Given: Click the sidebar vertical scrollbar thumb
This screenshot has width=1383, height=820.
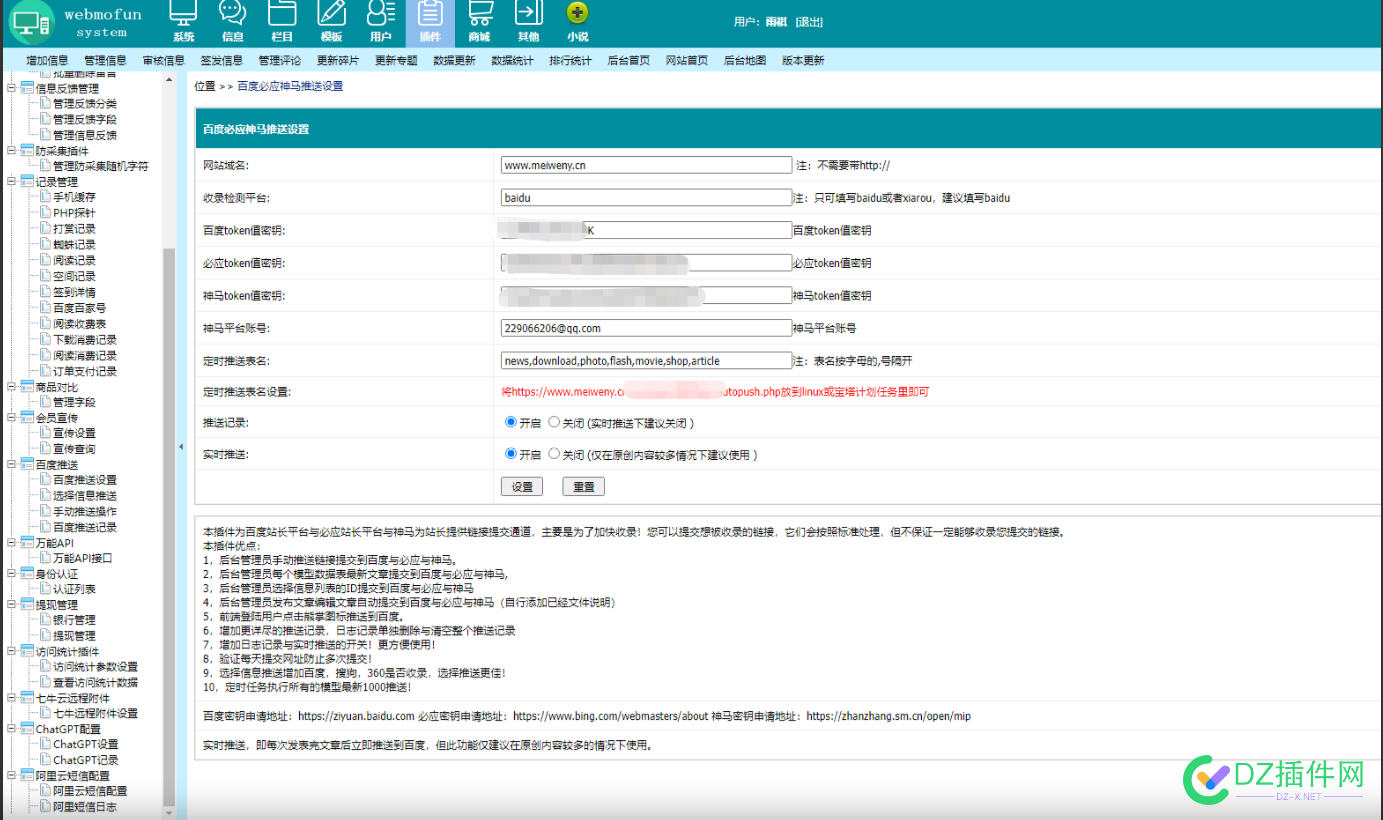Looking at the screenshot, I should pyautogui.click(x=169, y=526).
